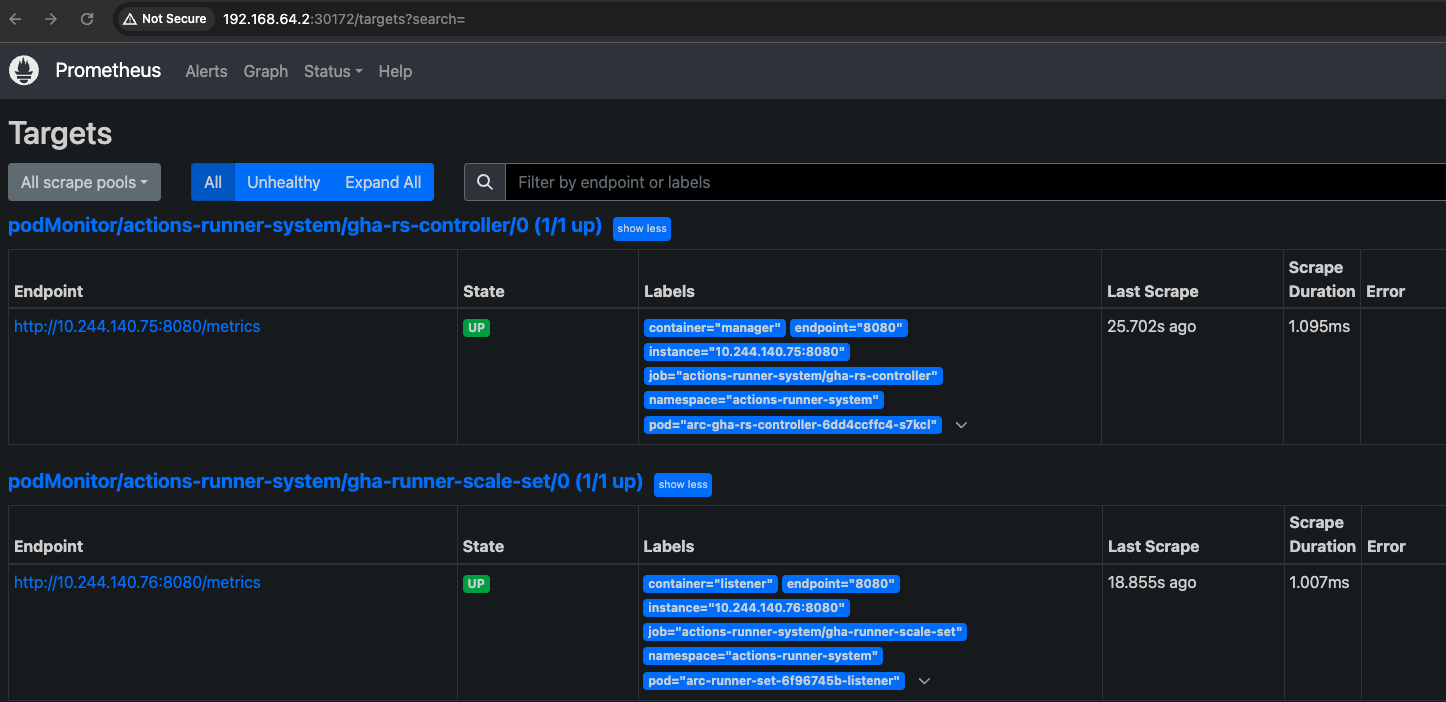Expand labels chevron for gha-rs-controller pod
The width and height of the screenshot is (1446, 702).
[x=961, y=425]
